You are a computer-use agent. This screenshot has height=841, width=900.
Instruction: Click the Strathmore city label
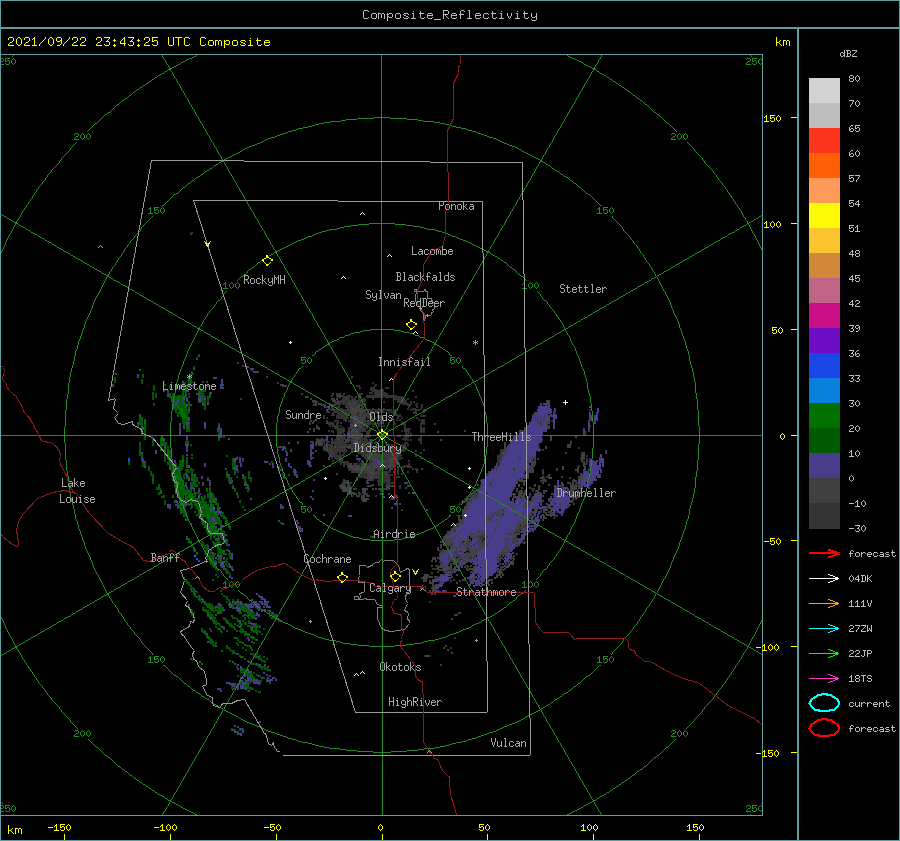pos(486,592)
